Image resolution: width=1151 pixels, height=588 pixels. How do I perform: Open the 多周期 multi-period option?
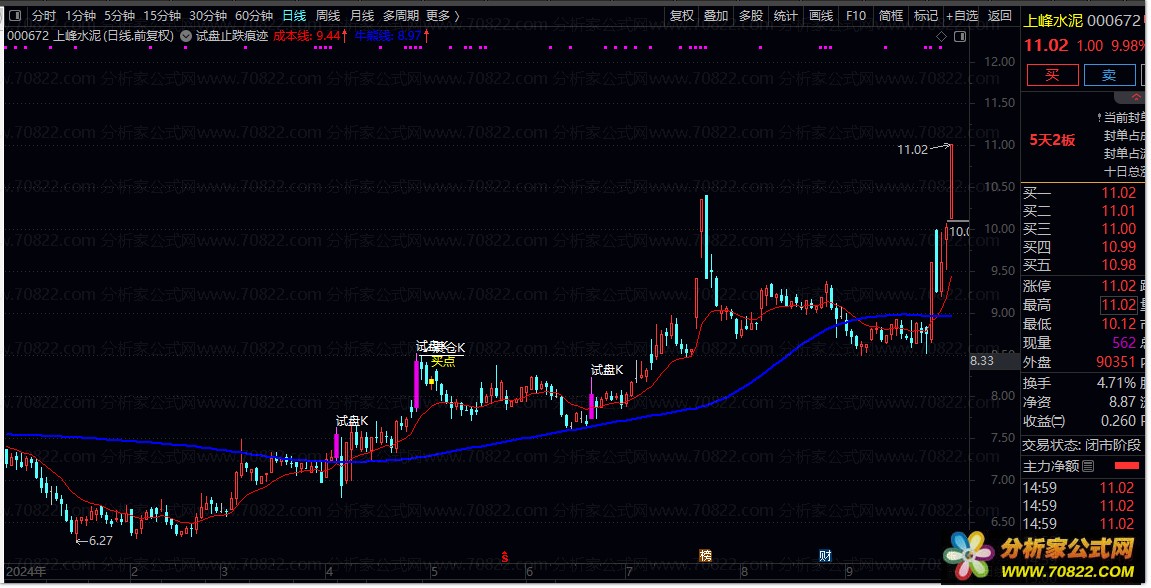click(x=400, y=16)
